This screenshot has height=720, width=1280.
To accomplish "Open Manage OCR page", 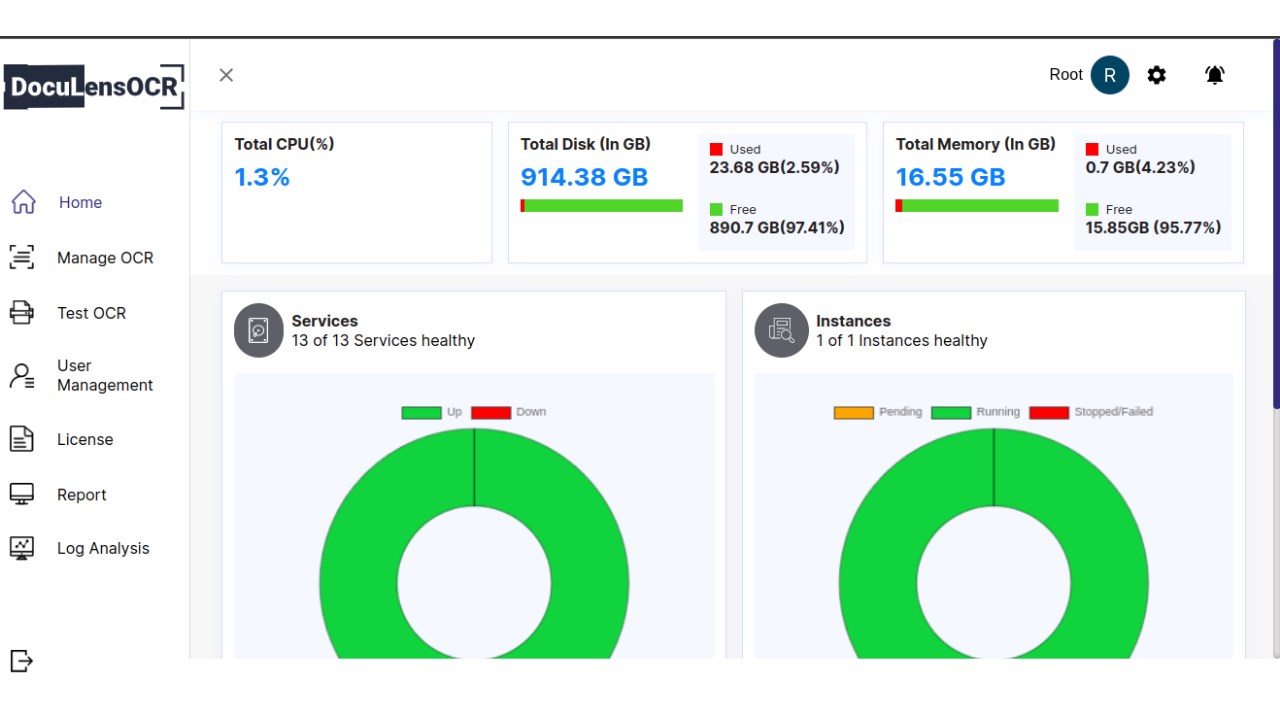I will pos(105,258).
